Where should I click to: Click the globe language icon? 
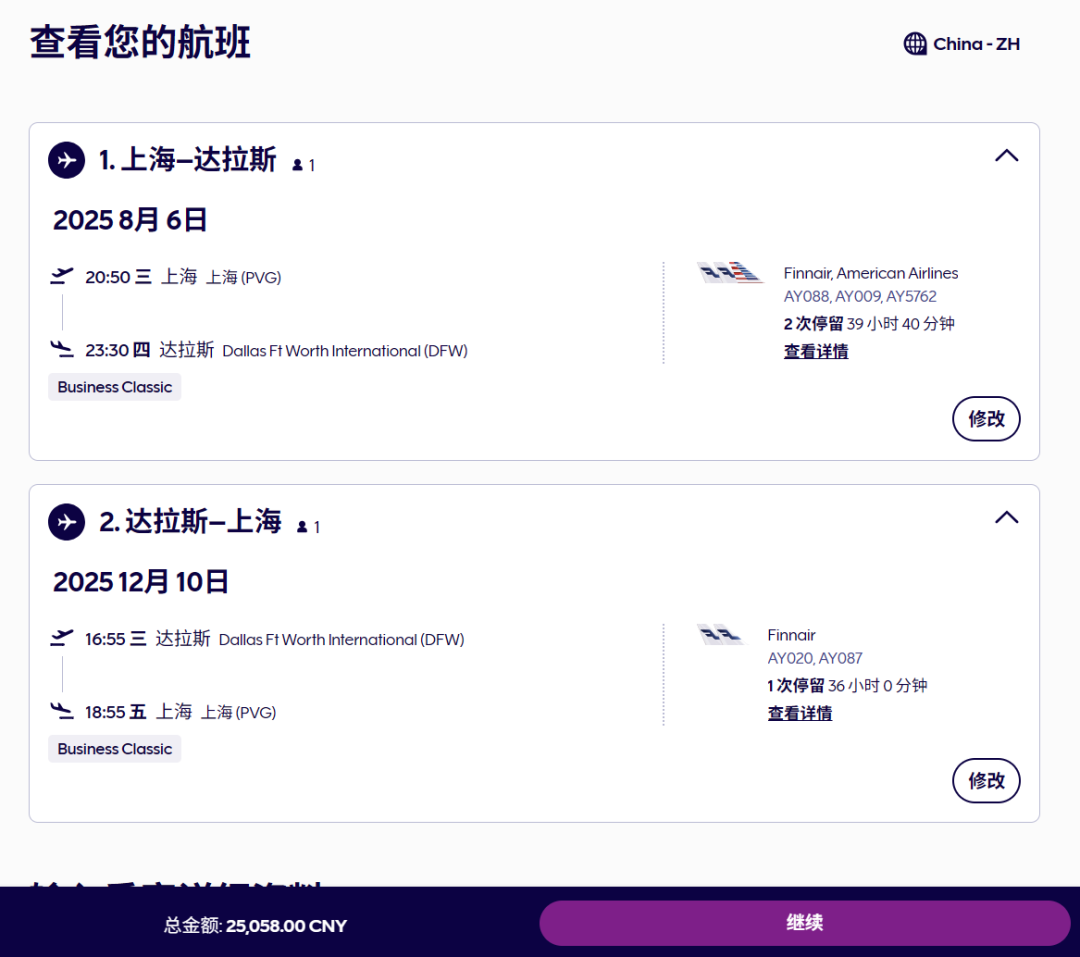pos(914,44)
